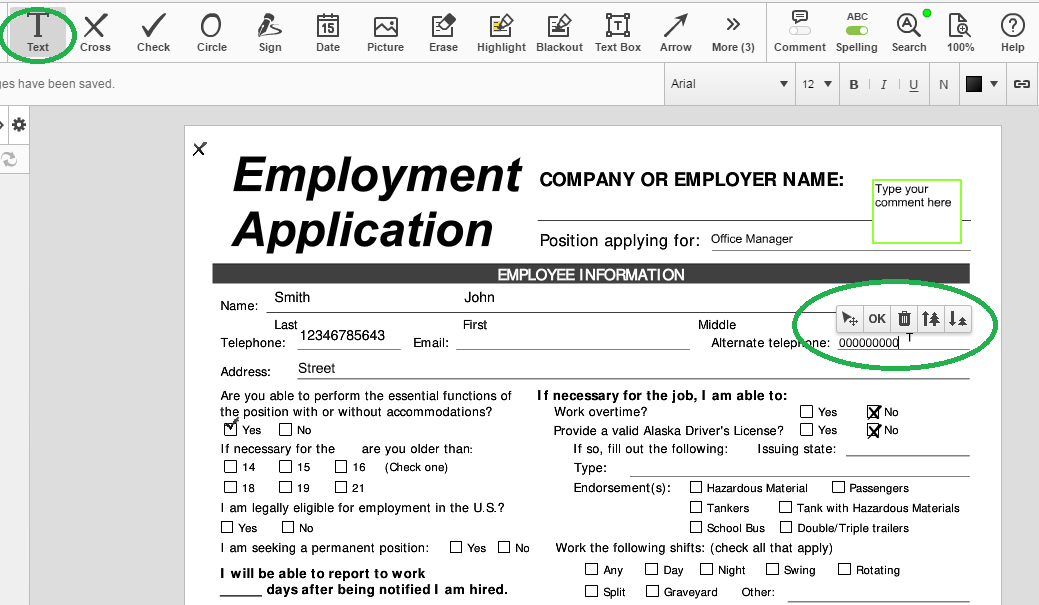Check the age 14 box
This screenshot has width=1039, height=605.
pos(230,467)
